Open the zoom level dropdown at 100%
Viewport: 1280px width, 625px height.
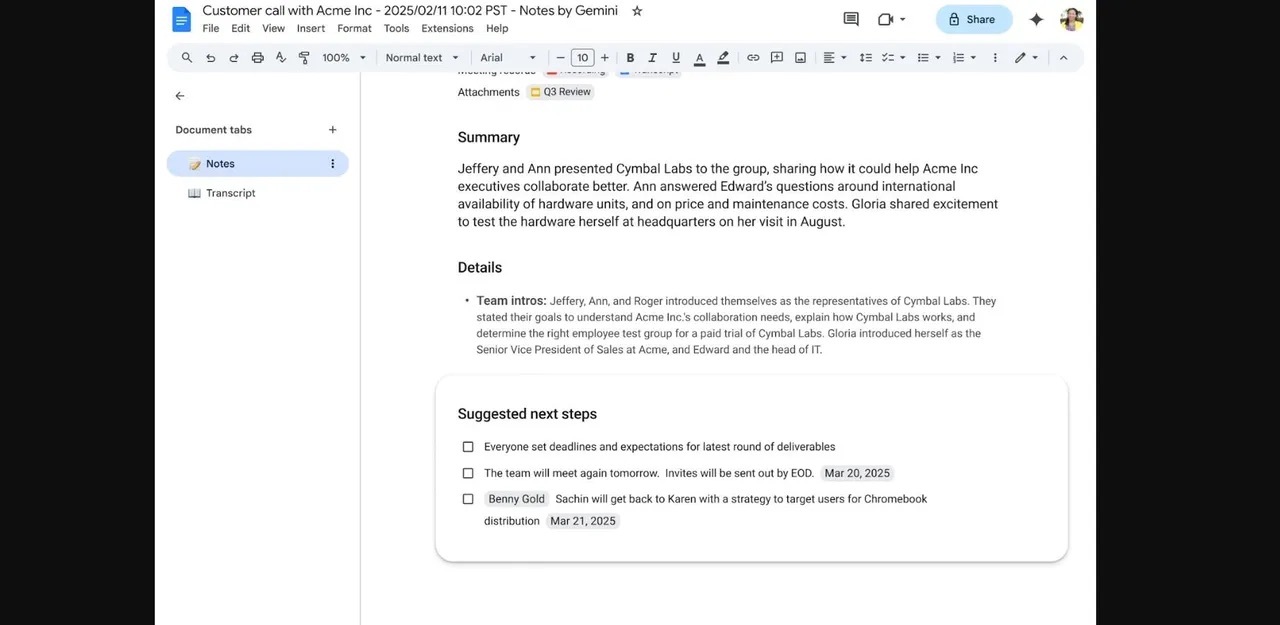(x=344, y=58)
